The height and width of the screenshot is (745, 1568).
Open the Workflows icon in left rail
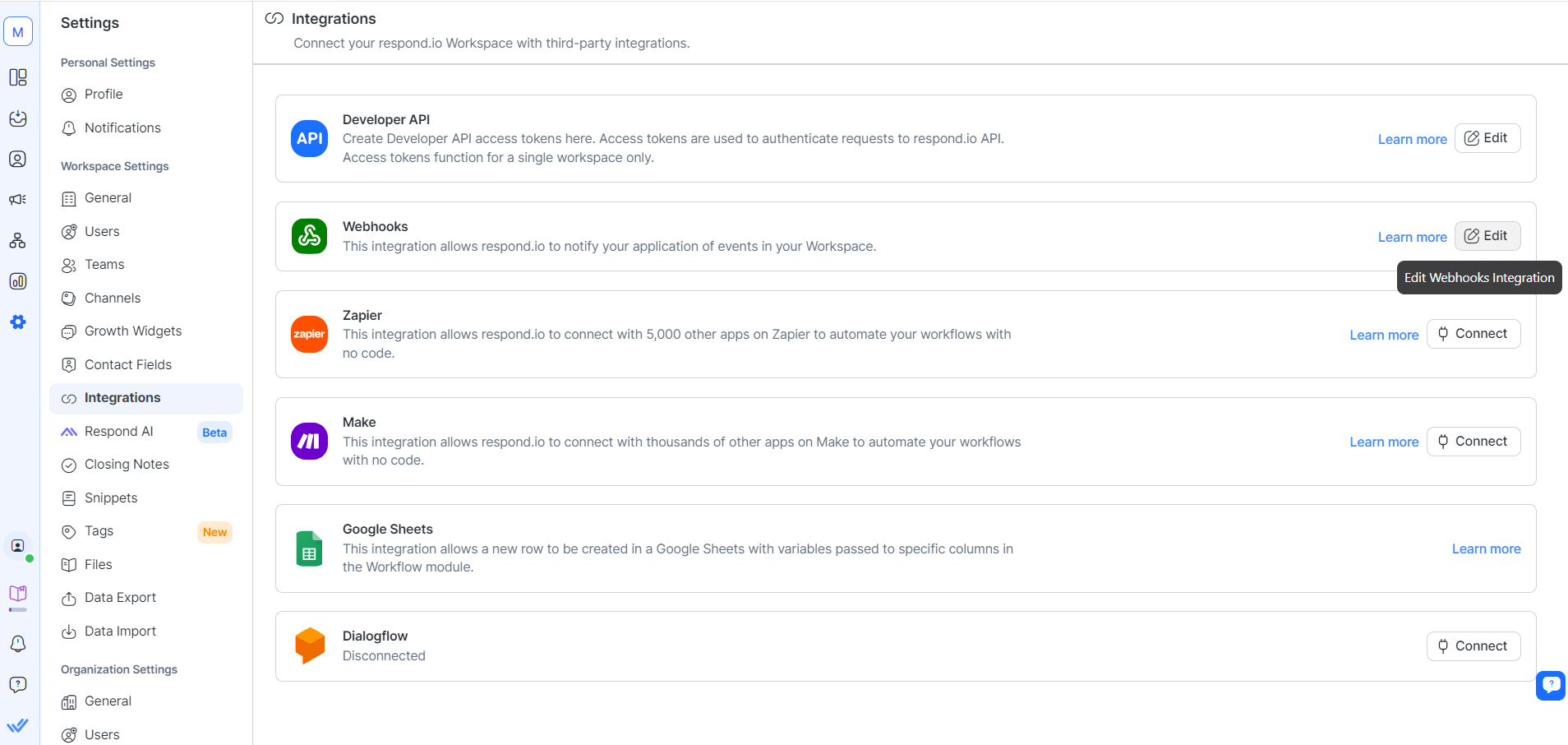pos(17,241)
